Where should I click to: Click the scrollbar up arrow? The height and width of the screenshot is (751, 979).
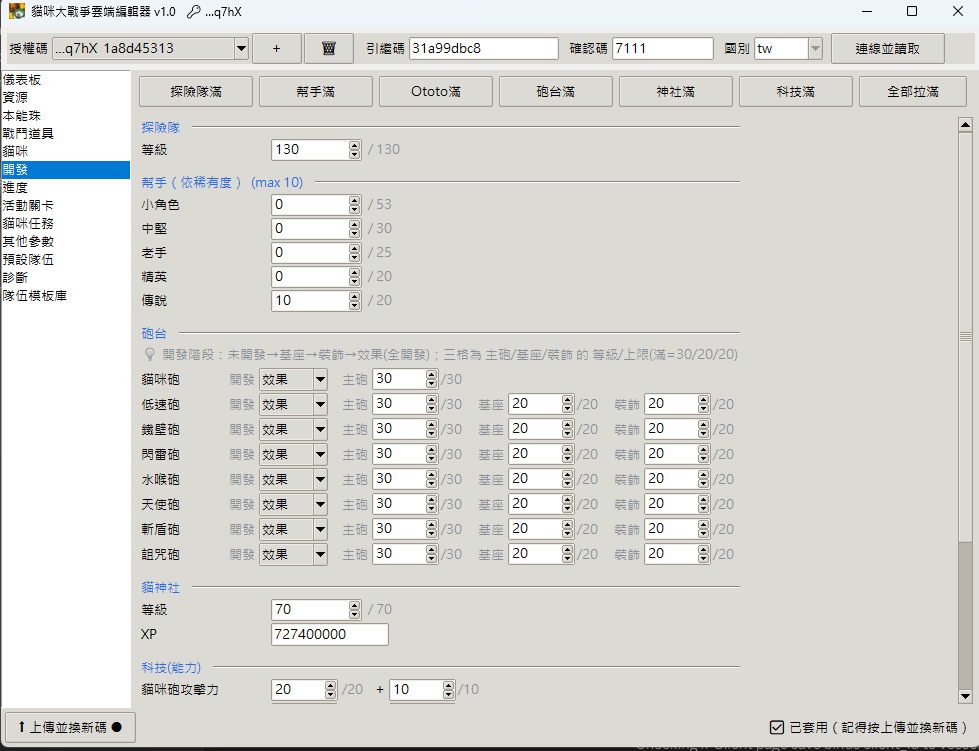coord(965,125)
